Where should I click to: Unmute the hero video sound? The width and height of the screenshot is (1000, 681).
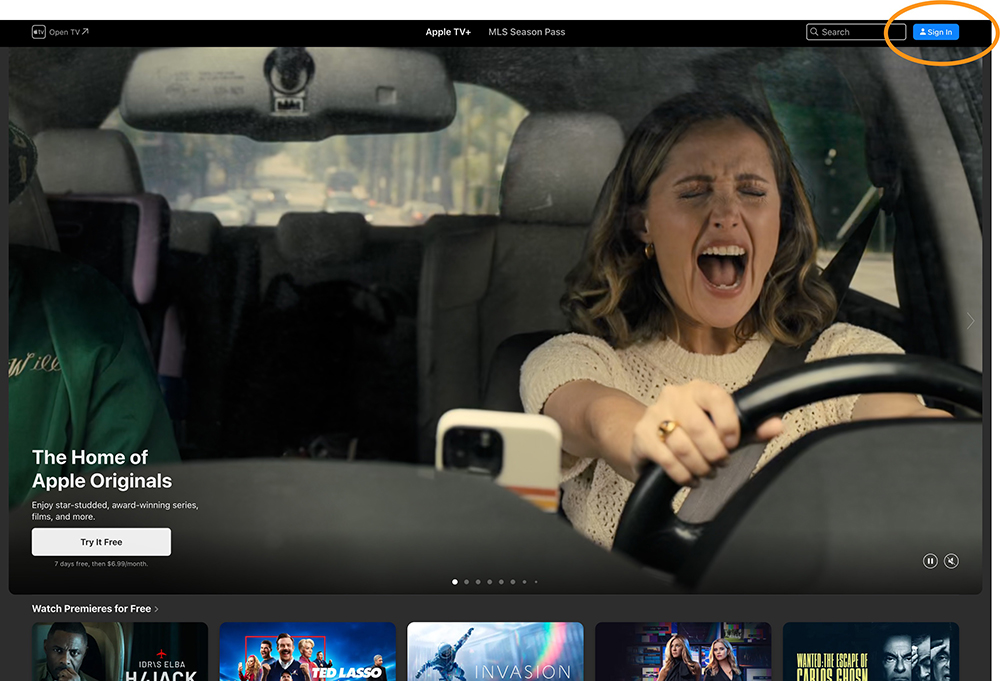click(x=951, y=561)
